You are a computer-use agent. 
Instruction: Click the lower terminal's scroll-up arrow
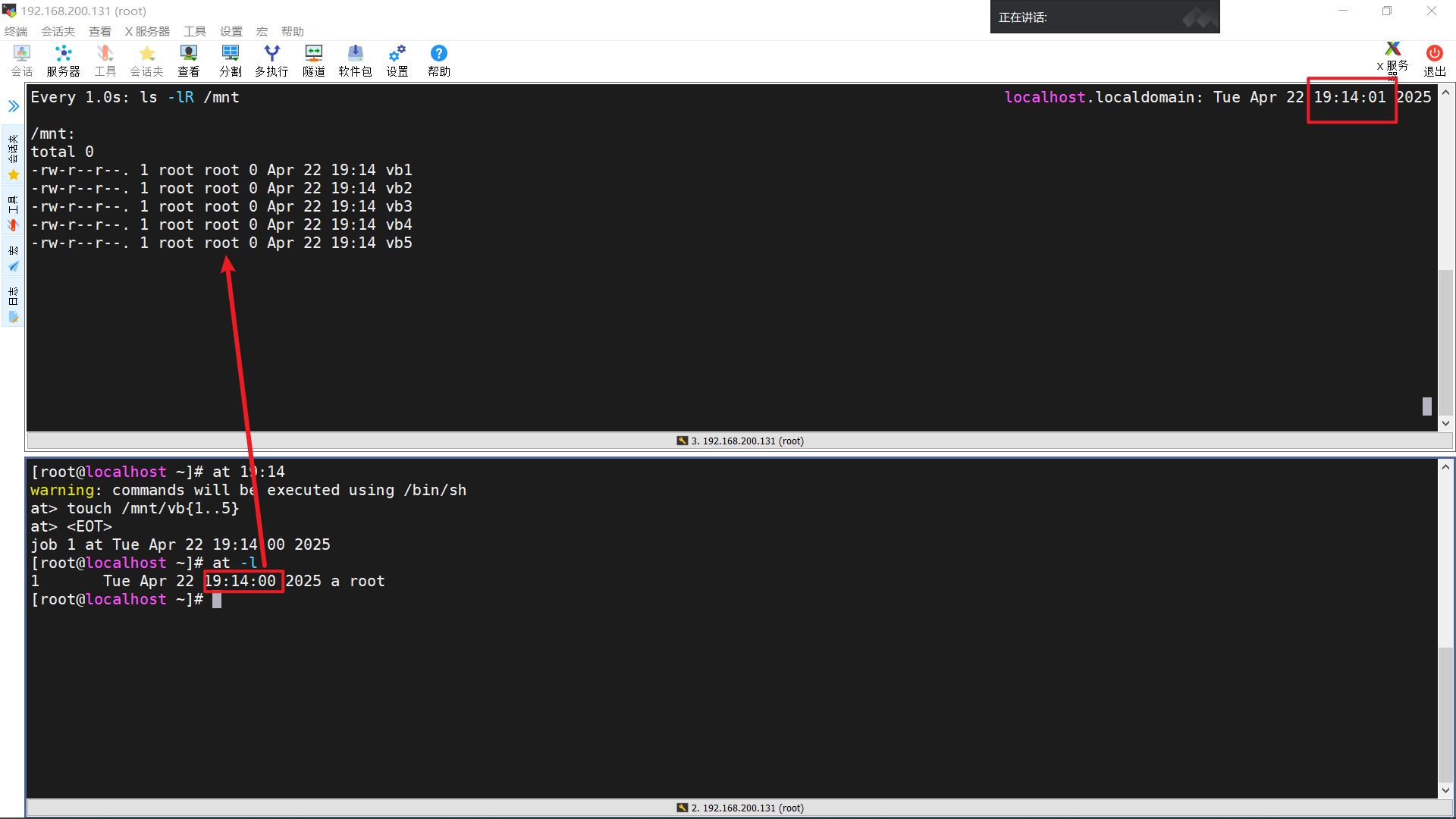coord(1445,467)
